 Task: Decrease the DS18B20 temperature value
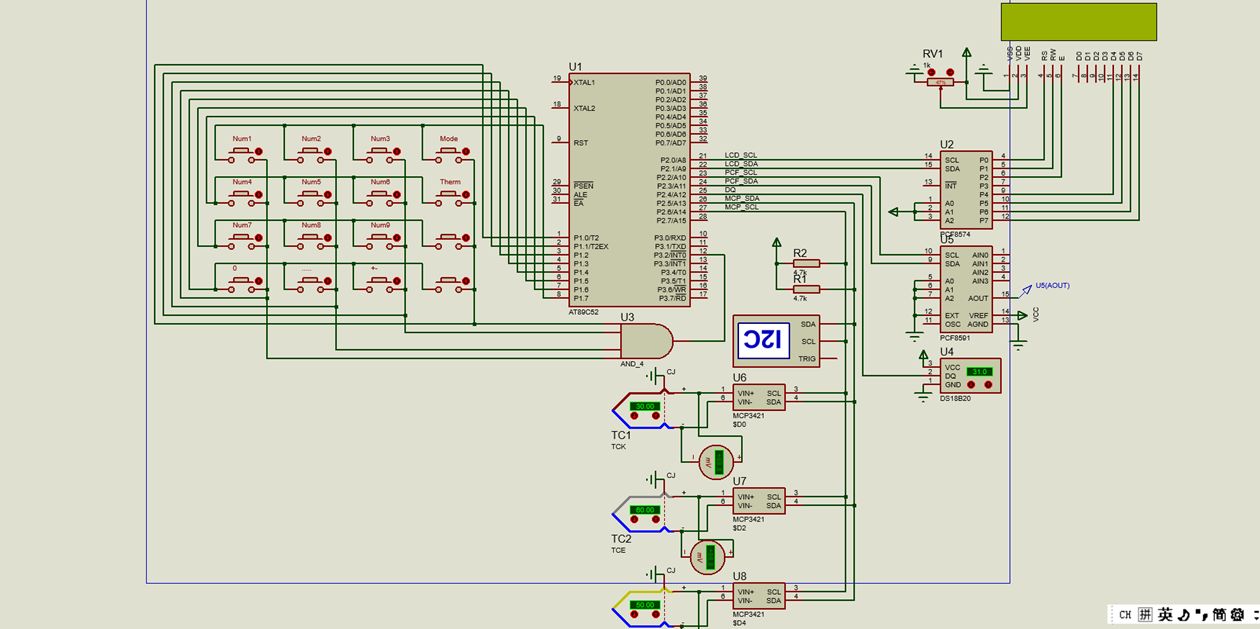click(972, 383)
